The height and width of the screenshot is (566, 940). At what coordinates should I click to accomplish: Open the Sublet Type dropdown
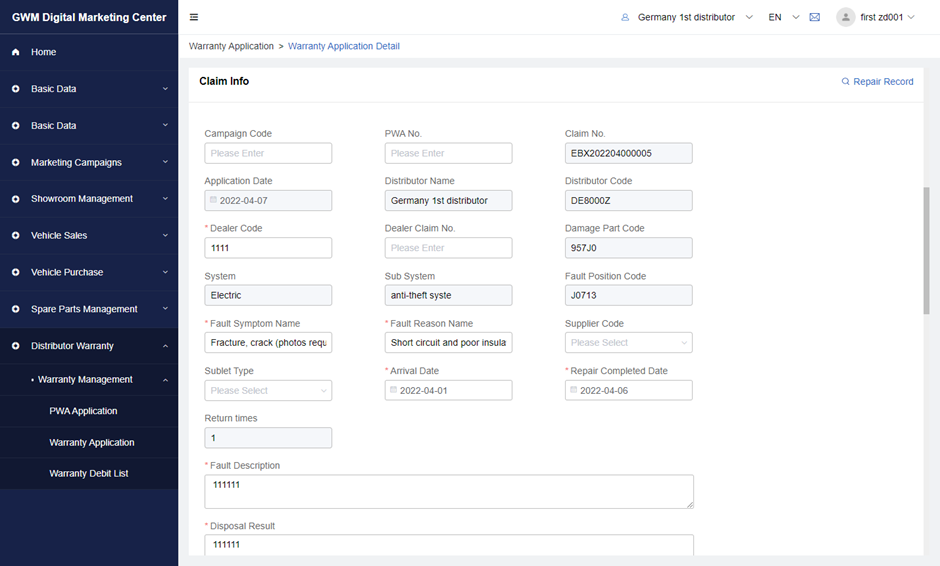pos(268,391)
